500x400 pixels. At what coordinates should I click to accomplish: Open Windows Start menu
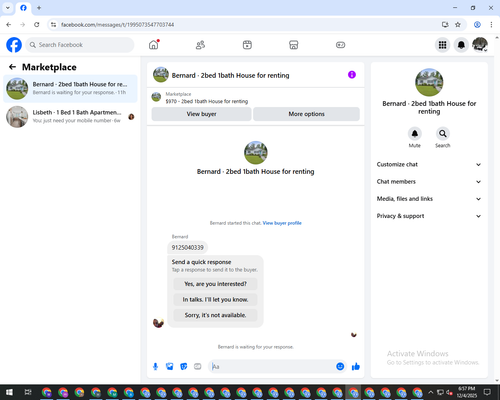tap(9, 392)
